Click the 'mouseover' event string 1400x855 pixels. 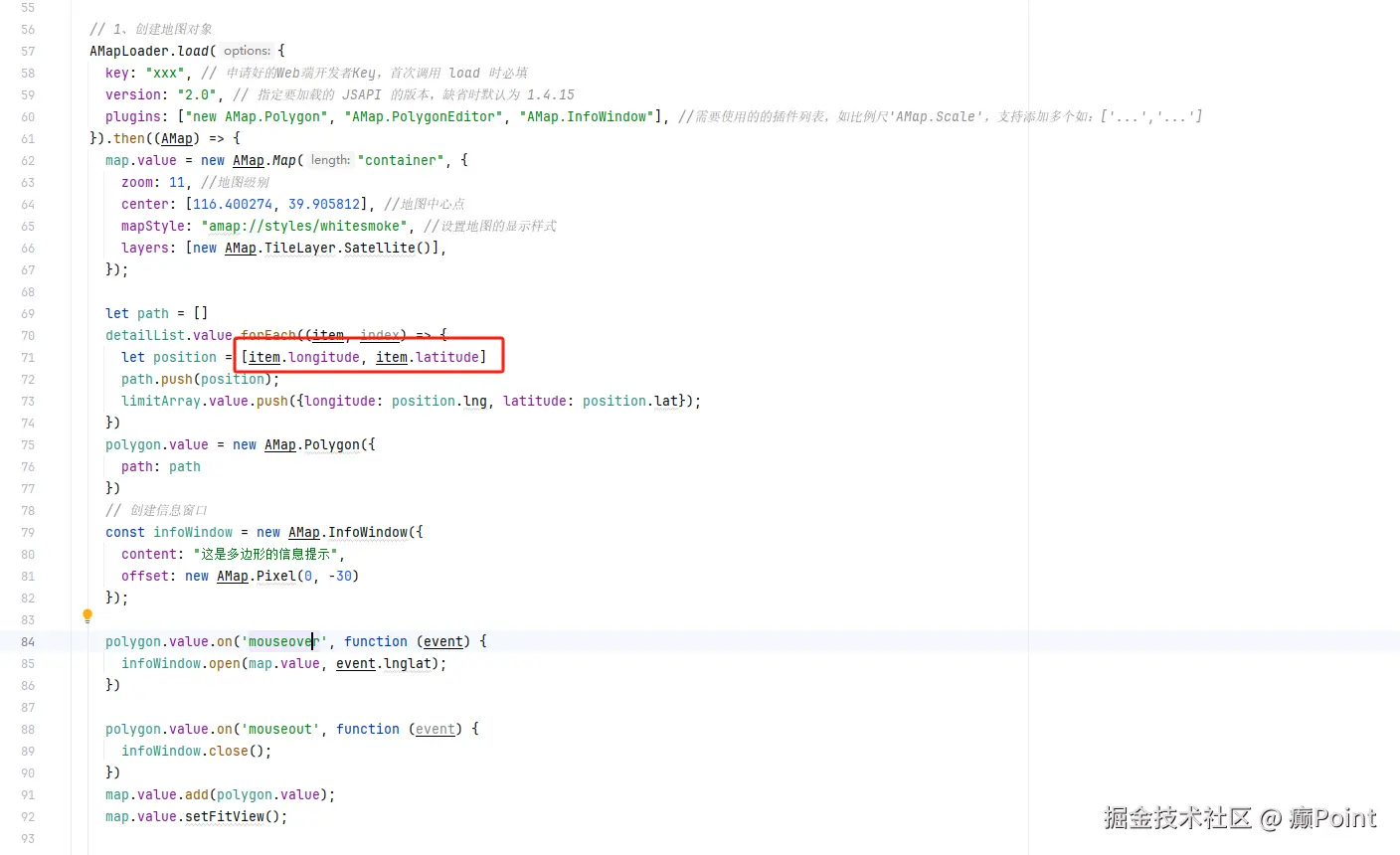coord(284,641)
